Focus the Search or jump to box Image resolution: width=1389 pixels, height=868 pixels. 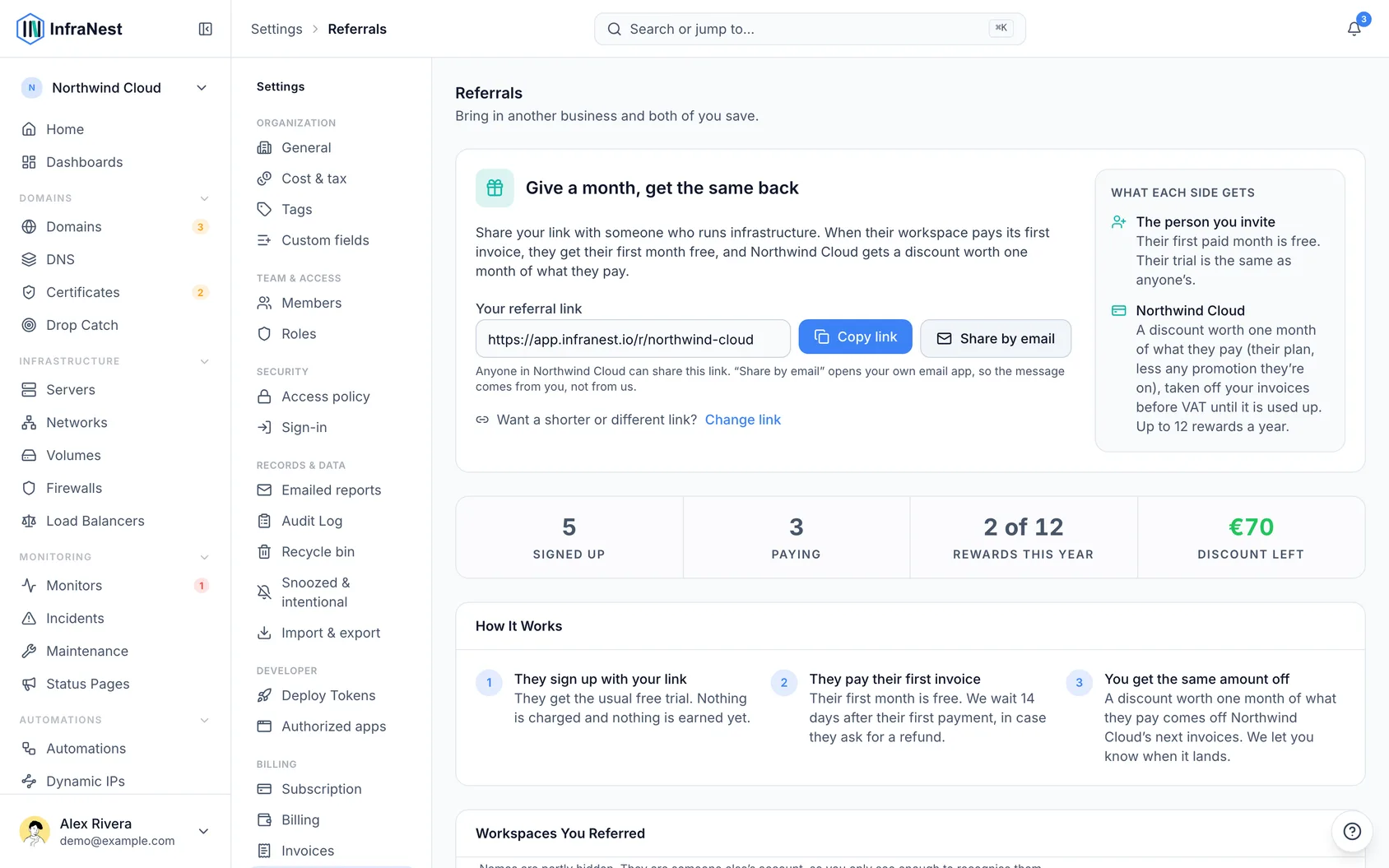[x=810, y=29]
